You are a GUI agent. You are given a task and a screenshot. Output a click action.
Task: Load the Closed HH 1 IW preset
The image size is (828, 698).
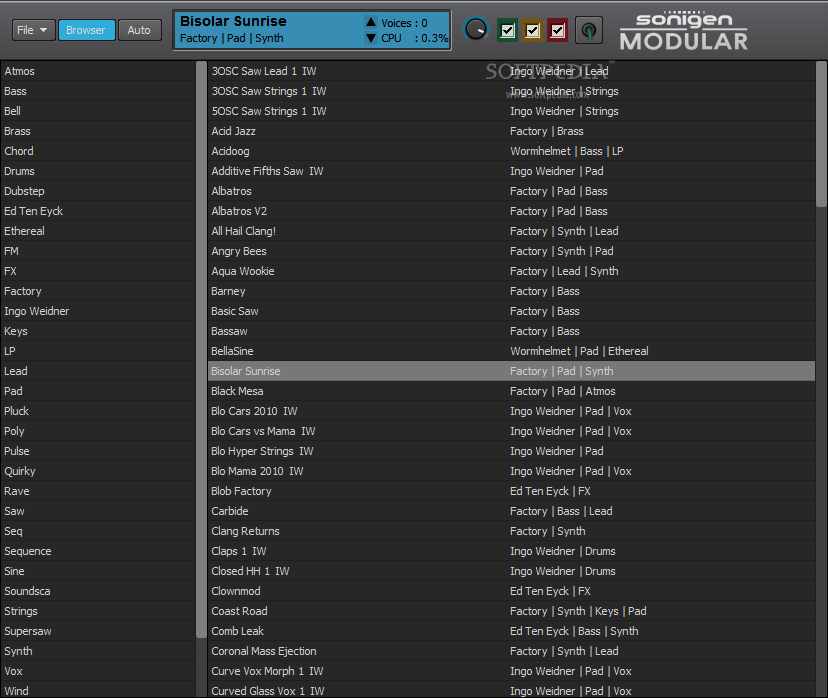[512, 571]
